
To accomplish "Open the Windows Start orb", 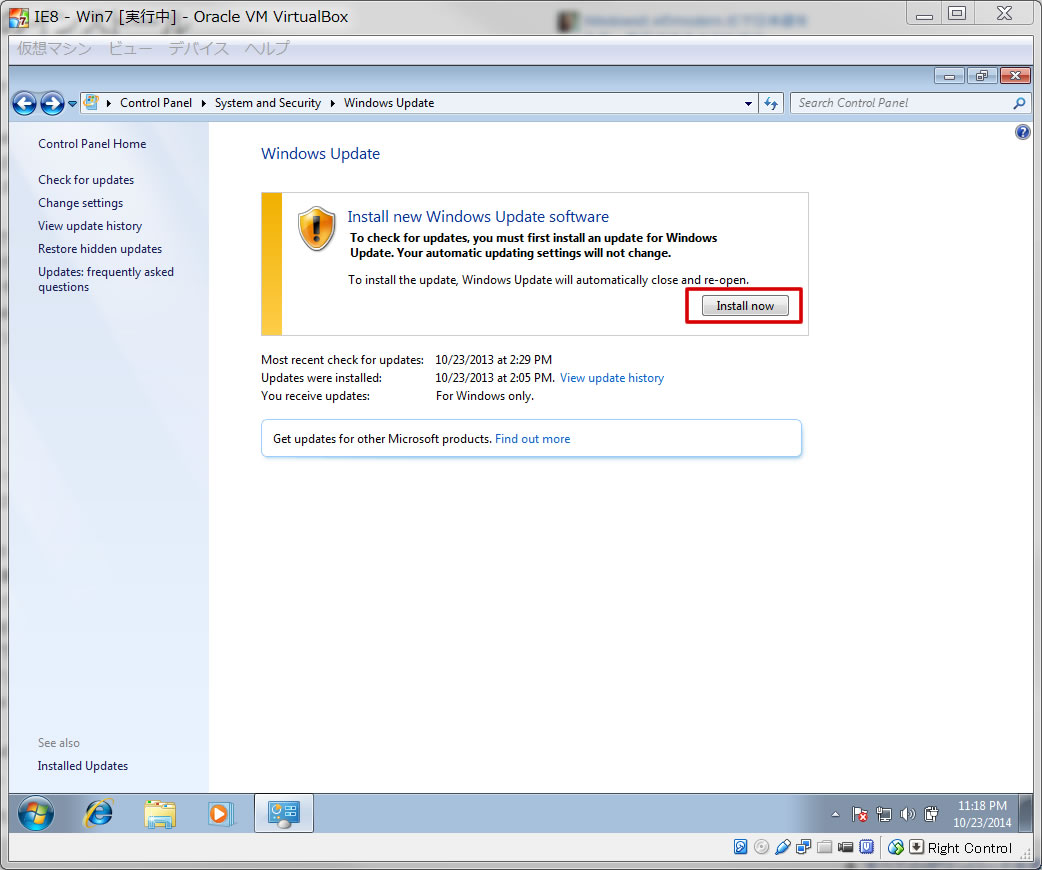I will pyautogui.click(x=36, y=813).
